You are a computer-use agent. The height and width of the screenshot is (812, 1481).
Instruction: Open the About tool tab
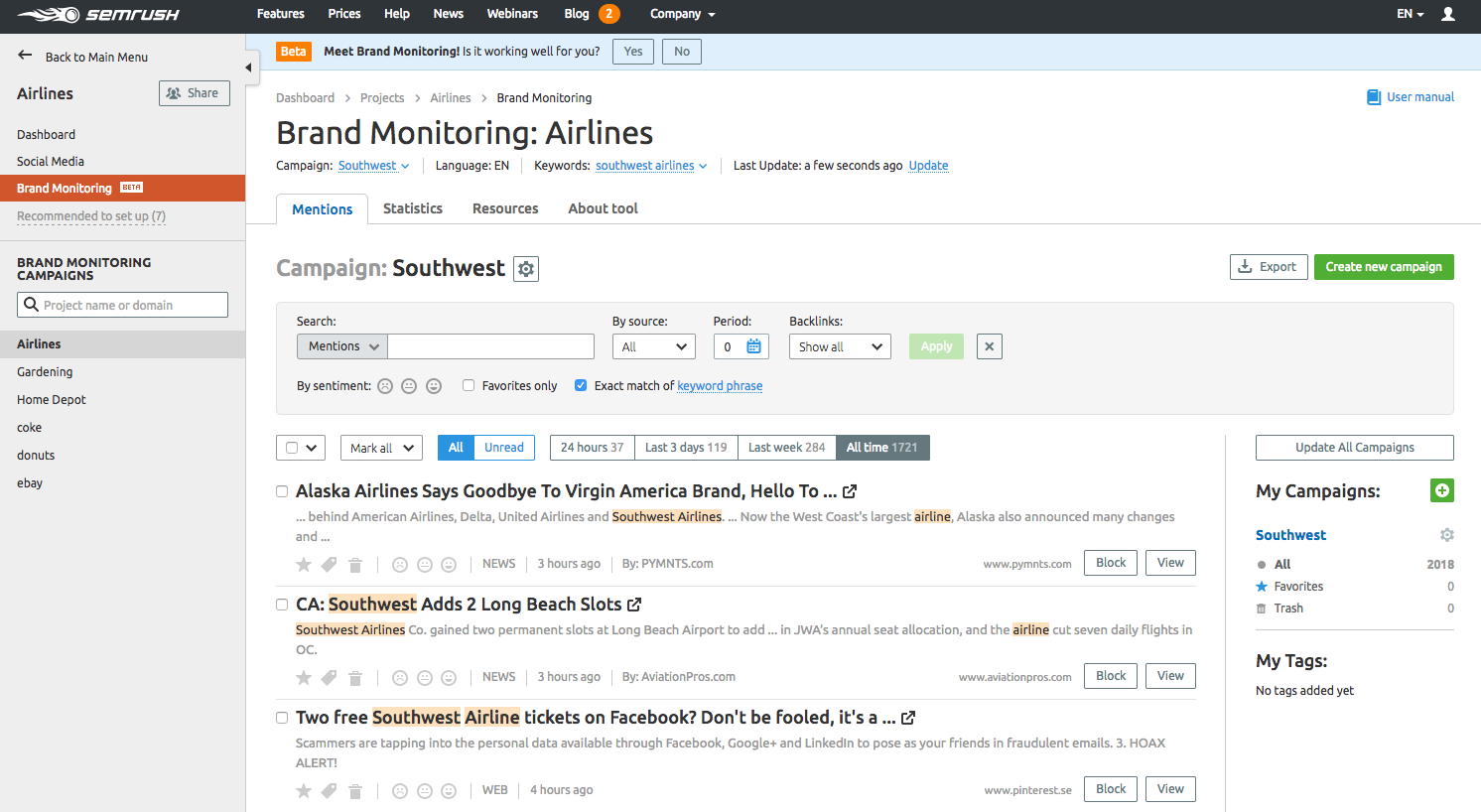point(603,208)
